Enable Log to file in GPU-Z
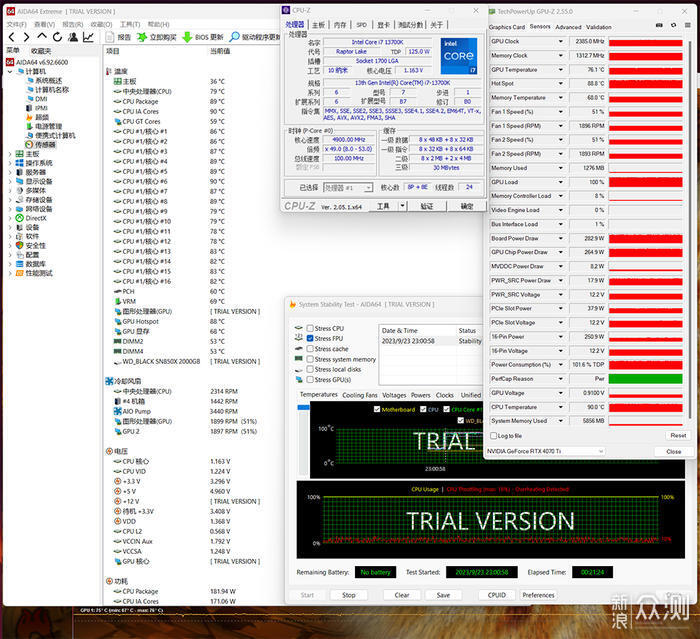Viewport: 700px width, 639px height. tap(493, 435)
